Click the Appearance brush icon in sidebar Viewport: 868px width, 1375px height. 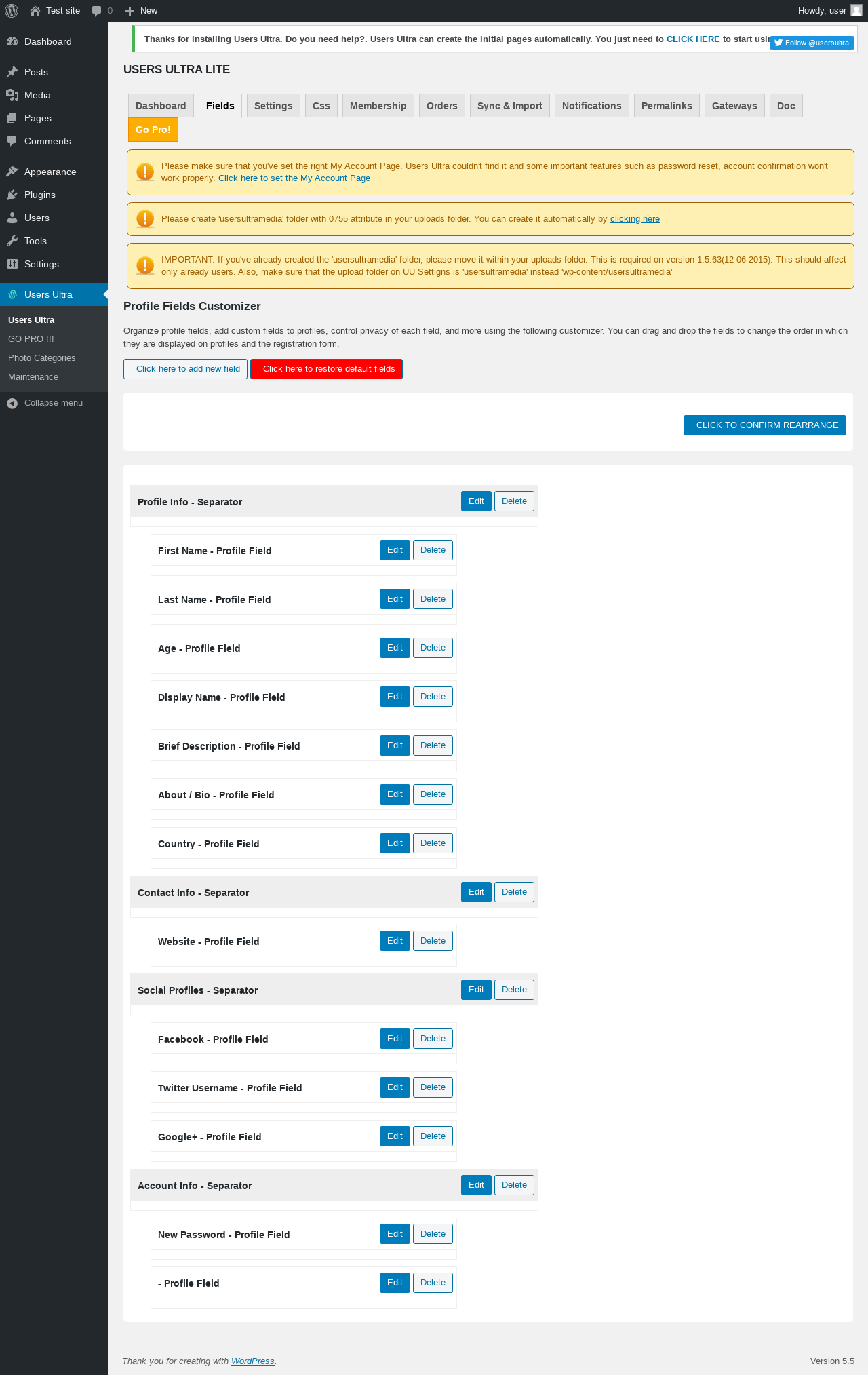point(12,172)
